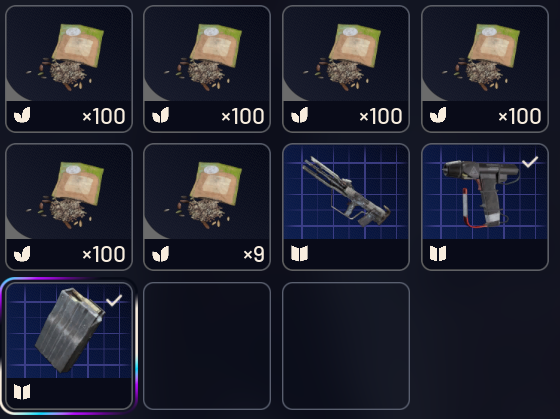The width and height of the screenshot is (560, 419).
Task: Click the ×100 seed stack in the second row
Action: (x=69, y=207)
